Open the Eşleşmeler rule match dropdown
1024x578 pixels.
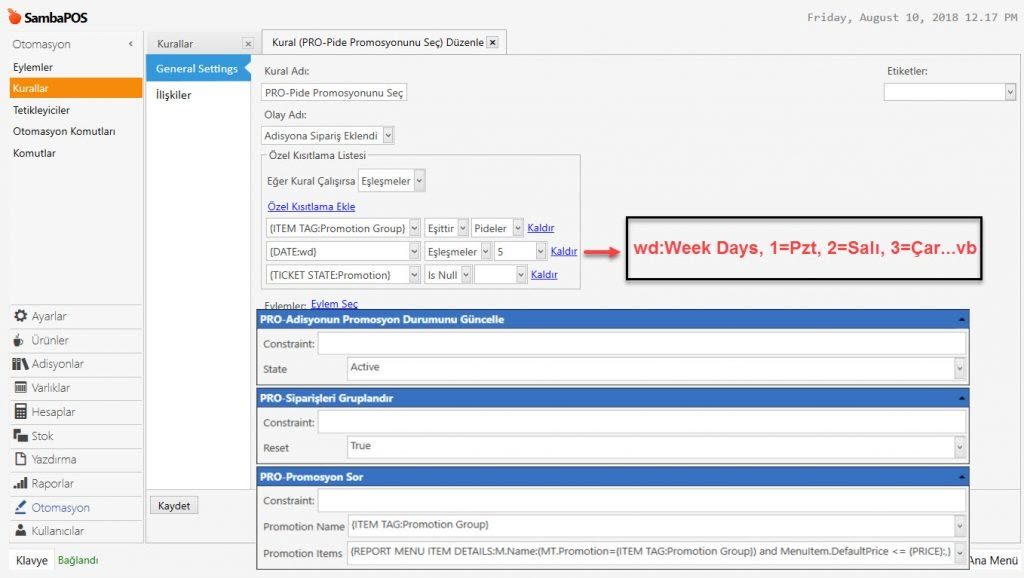[x=419, y=181]
